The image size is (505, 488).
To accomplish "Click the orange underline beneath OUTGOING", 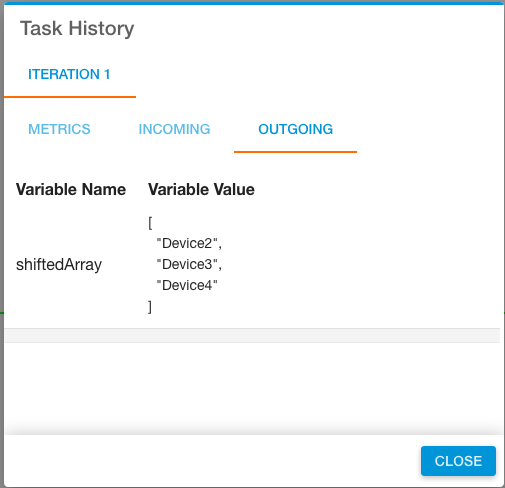I will [x=295, y=152].
